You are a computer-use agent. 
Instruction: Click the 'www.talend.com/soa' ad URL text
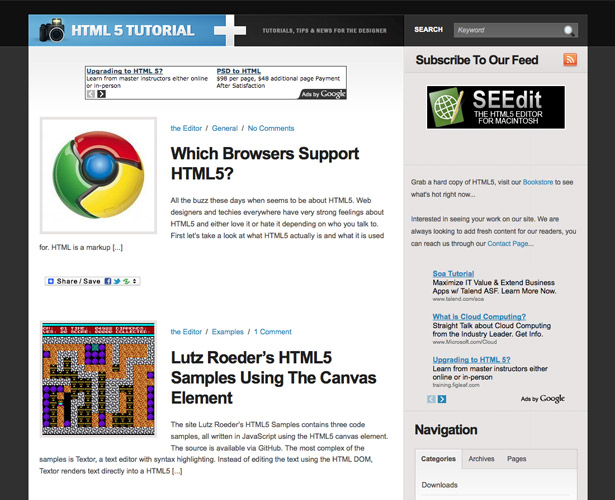pos(458,299)
